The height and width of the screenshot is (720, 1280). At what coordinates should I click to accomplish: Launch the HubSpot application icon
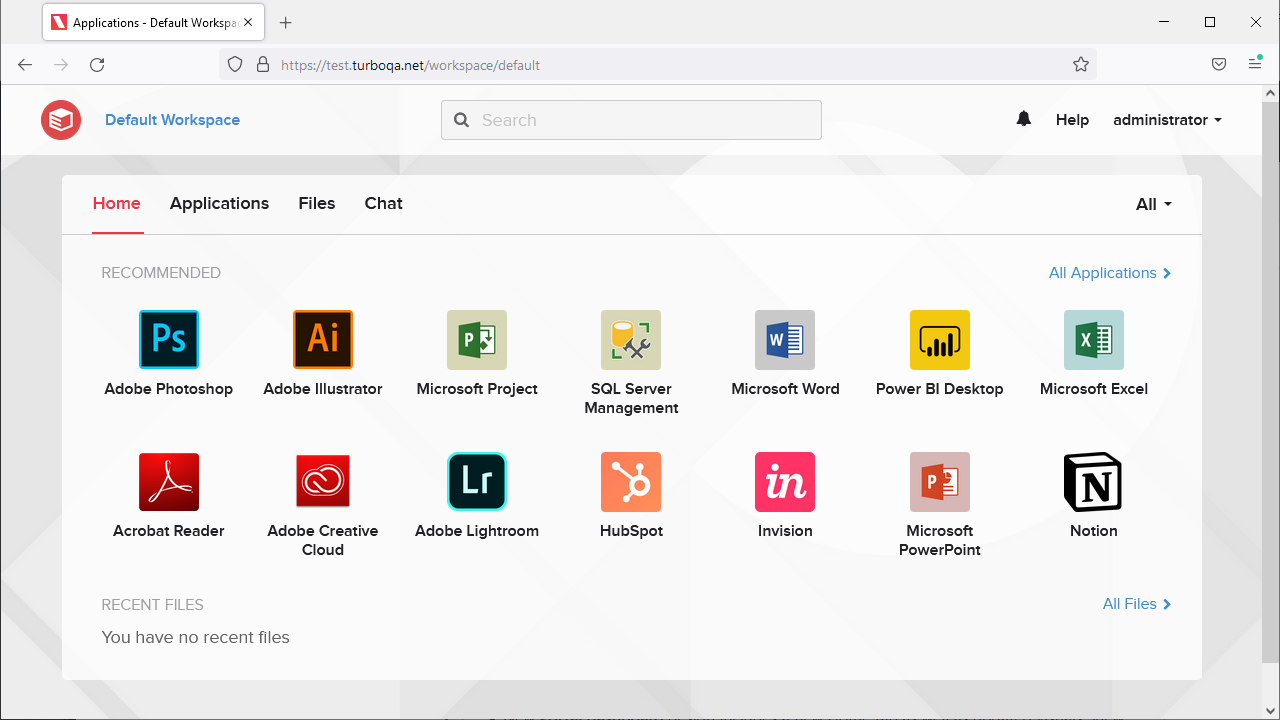point(631,482)
